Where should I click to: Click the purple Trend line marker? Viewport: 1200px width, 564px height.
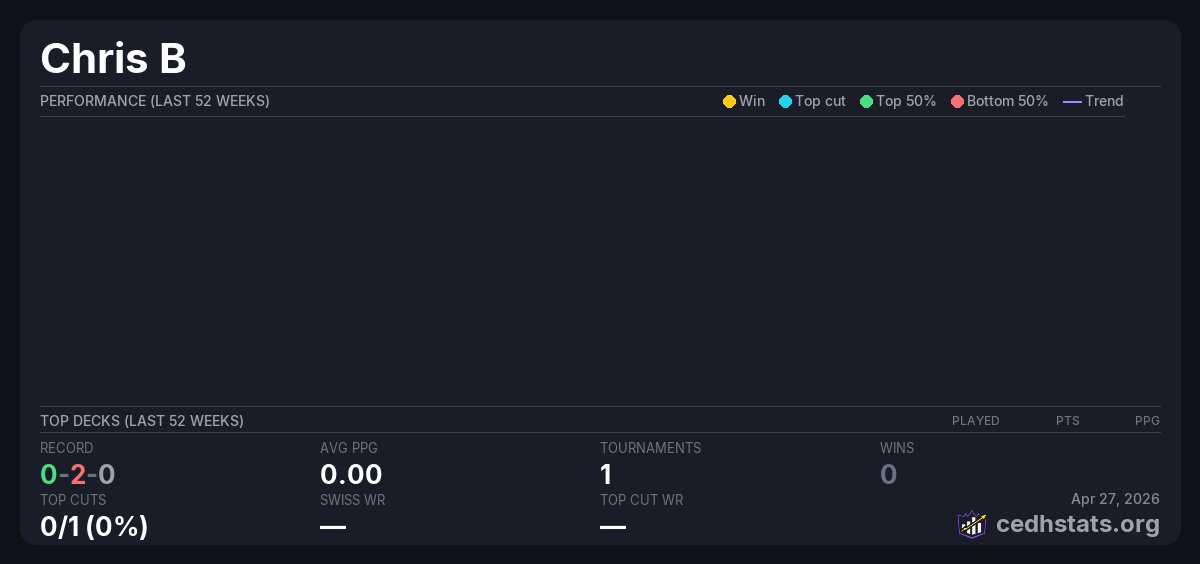pos(1072,101)
